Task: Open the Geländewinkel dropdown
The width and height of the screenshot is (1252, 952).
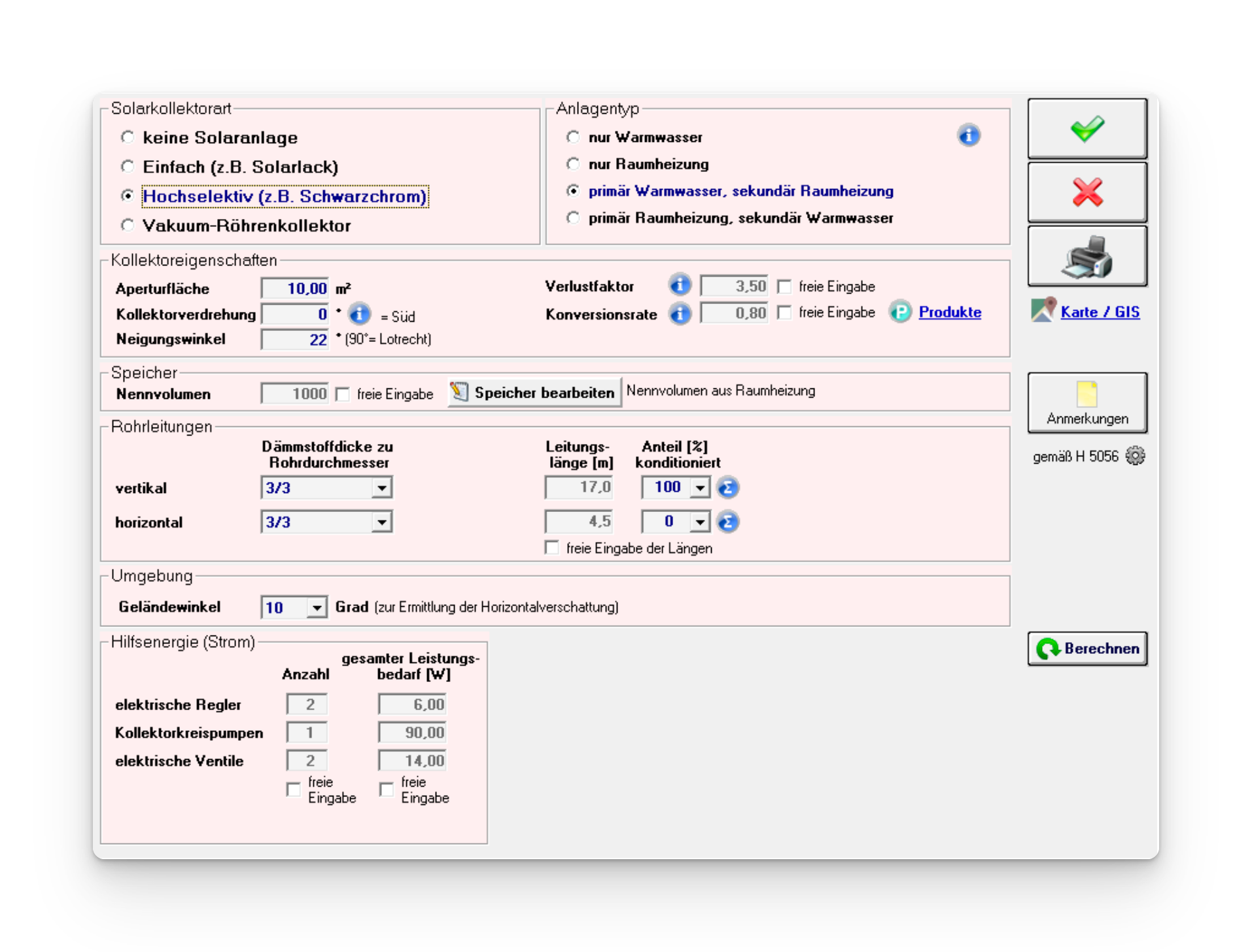Action: (317, 607)
